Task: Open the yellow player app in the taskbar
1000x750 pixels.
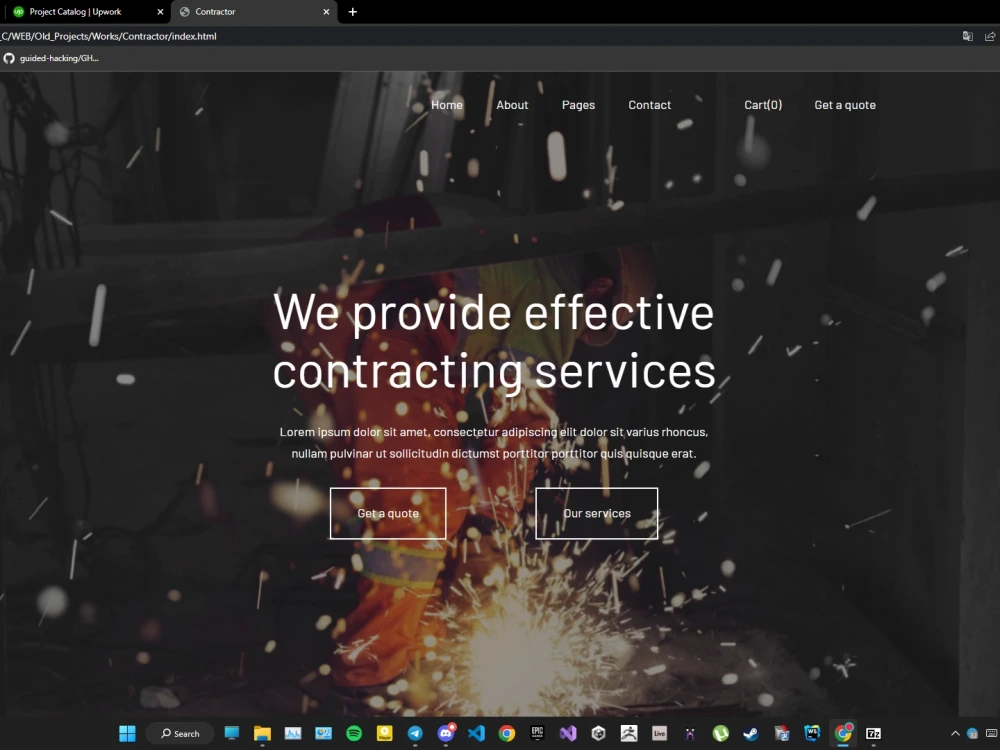Action: [385, 733]
